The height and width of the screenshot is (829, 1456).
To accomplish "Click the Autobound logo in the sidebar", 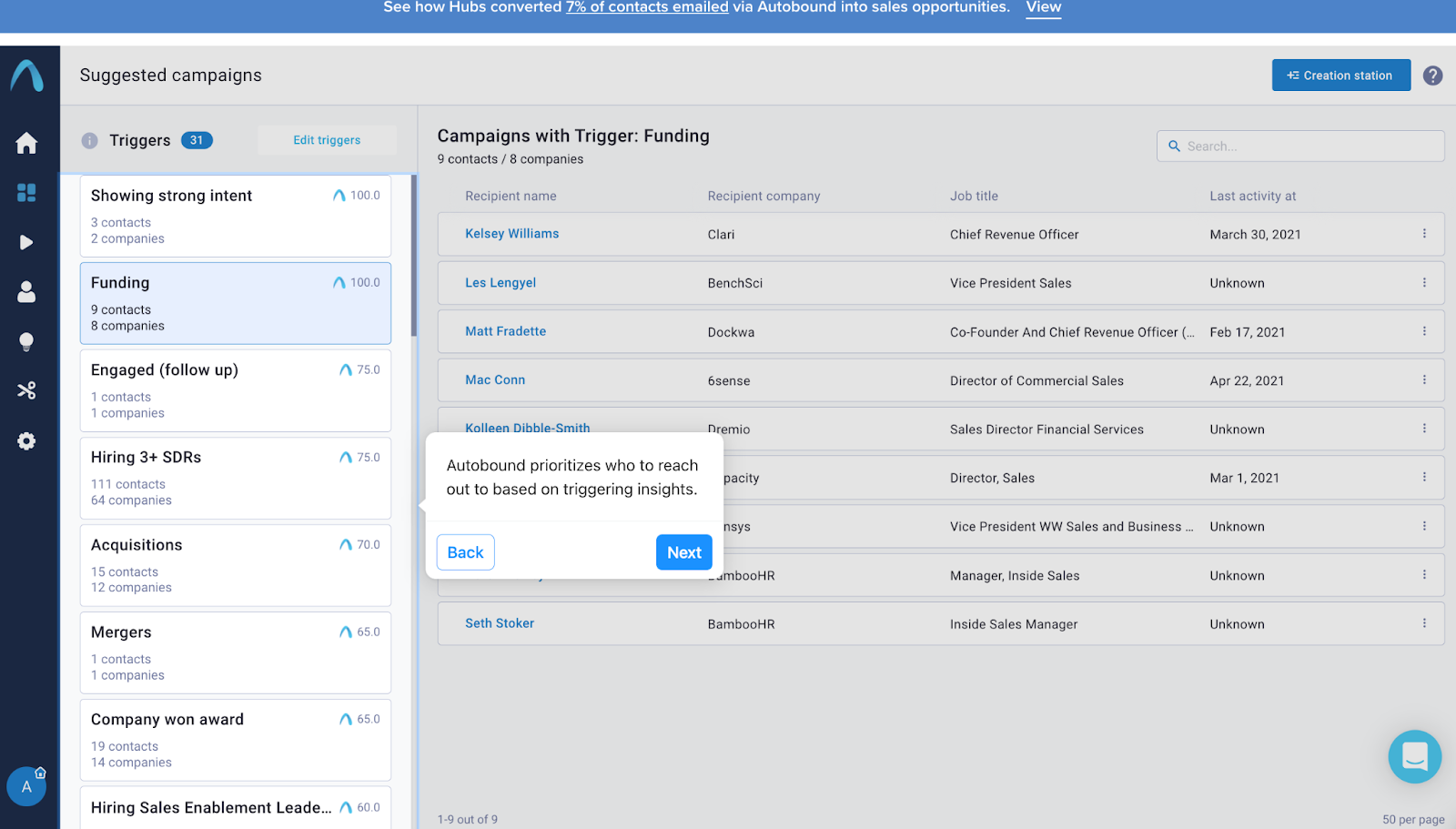I will click(x=27, y=76).
